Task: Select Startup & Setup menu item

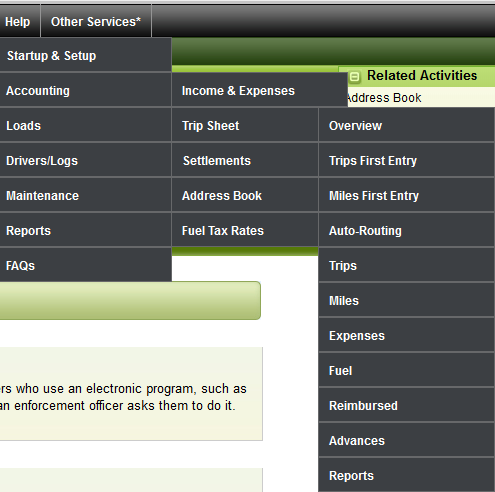Action: [x=86, y=55]
